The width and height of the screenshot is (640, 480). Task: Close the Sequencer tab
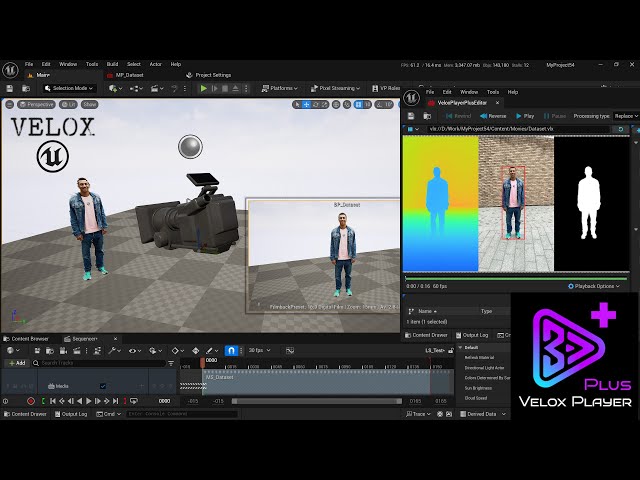click(115, 339)
